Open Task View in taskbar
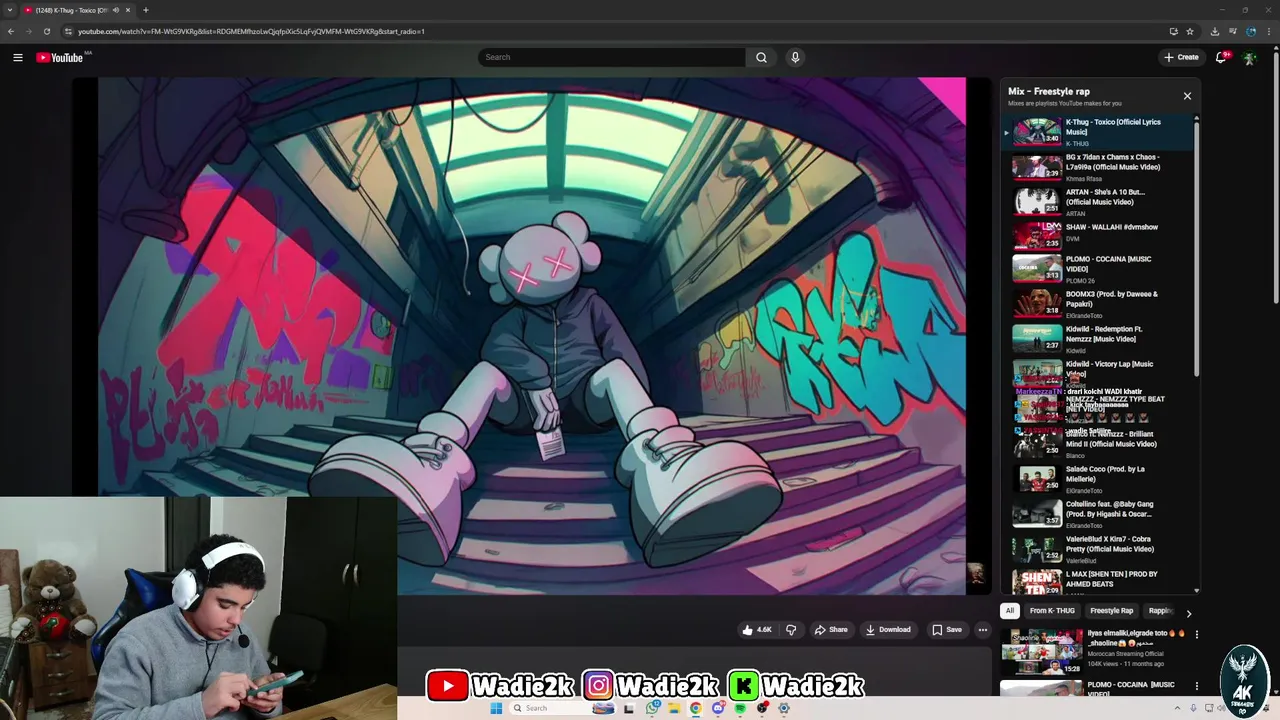 point(628,708)
